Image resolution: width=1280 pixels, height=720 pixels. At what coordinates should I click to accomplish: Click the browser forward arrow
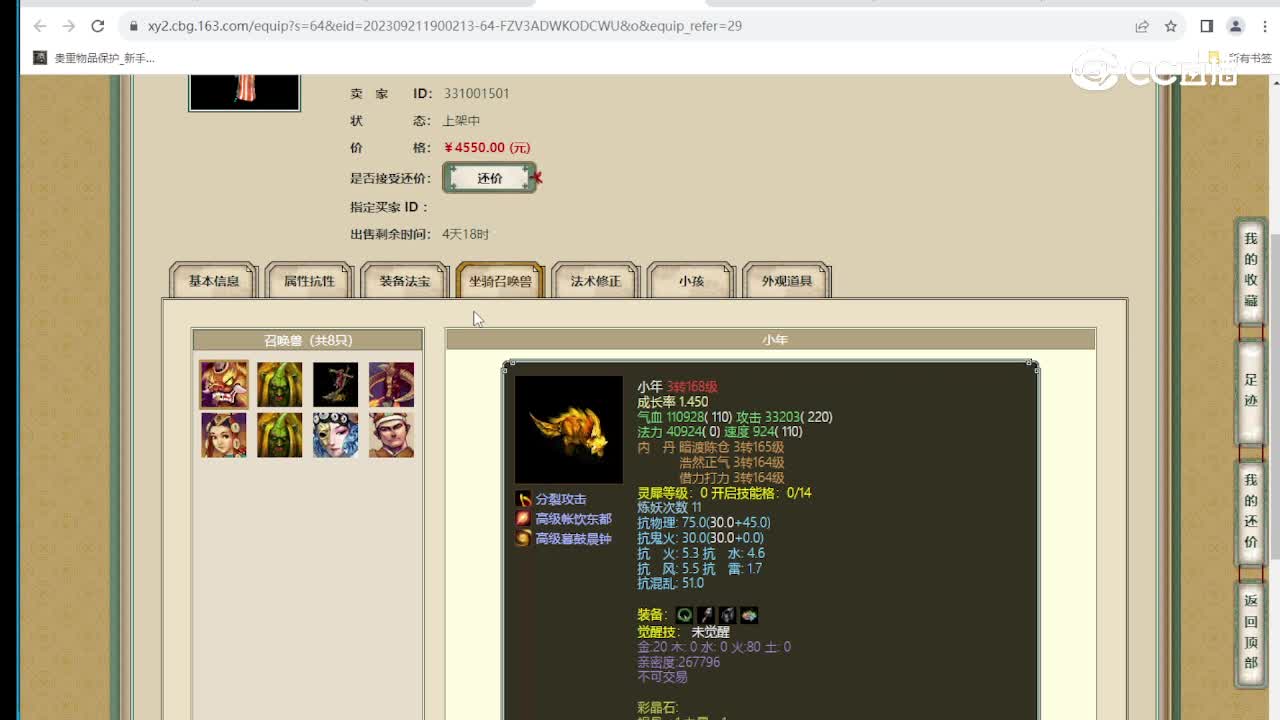[68, 26]
